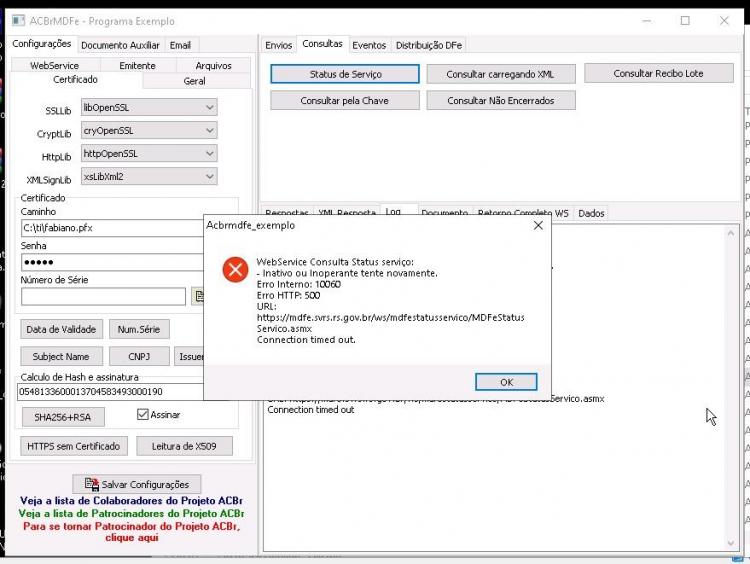Click the Consultar pela Chave button
The width and height of the screenshot is (750, 564).
coord(344,100)
